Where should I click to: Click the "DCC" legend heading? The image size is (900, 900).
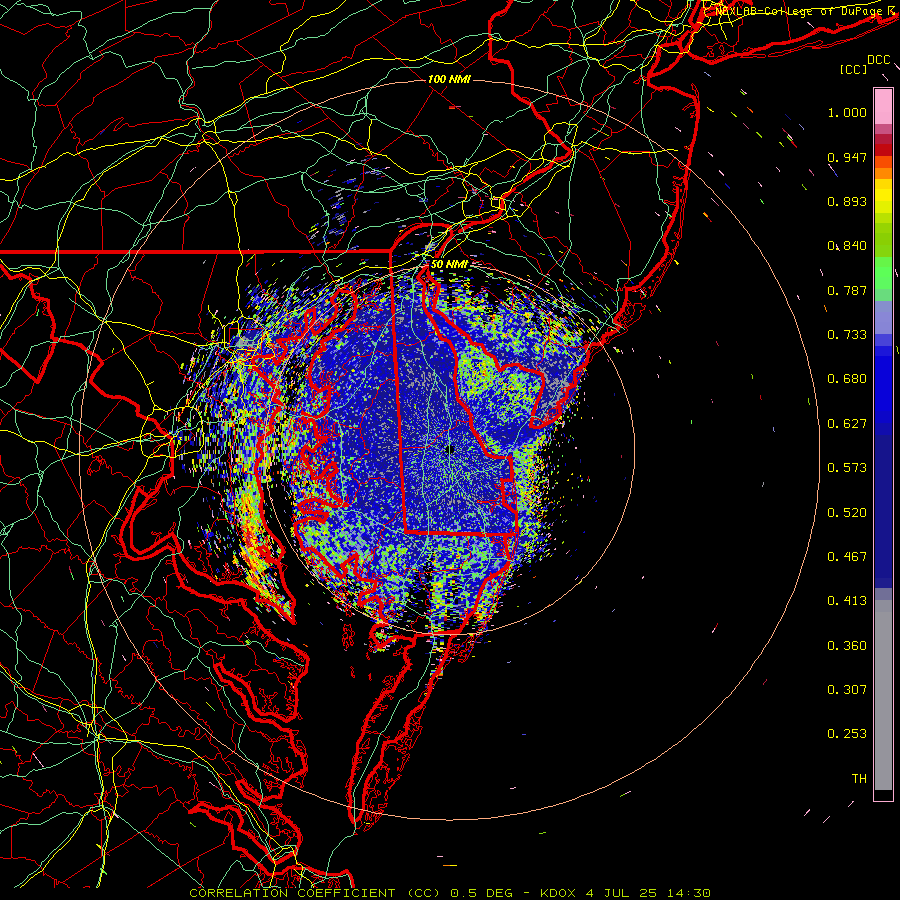coord(878,60)
